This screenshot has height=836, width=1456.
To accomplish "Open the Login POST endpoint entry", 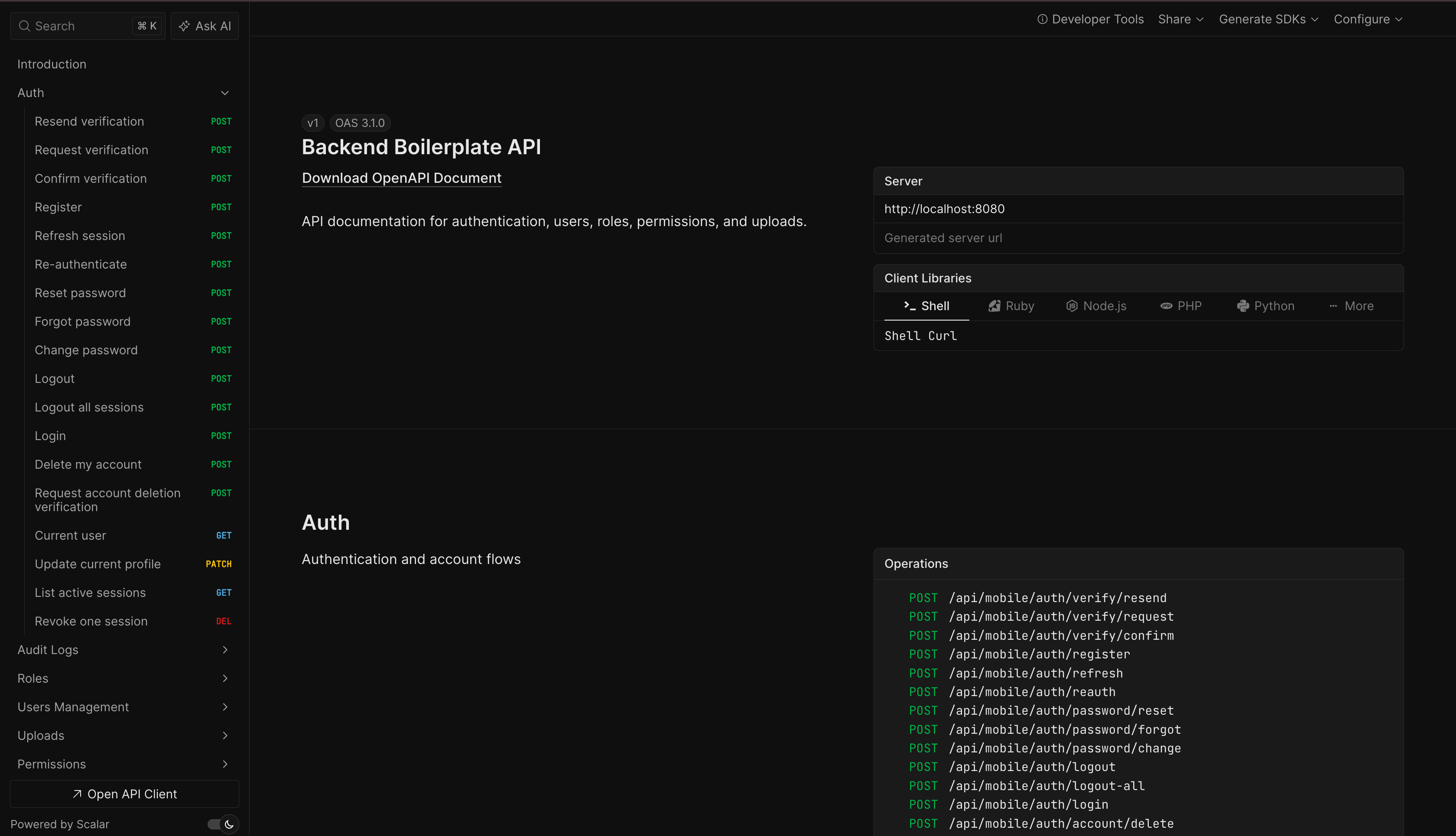I will (51, 436).
